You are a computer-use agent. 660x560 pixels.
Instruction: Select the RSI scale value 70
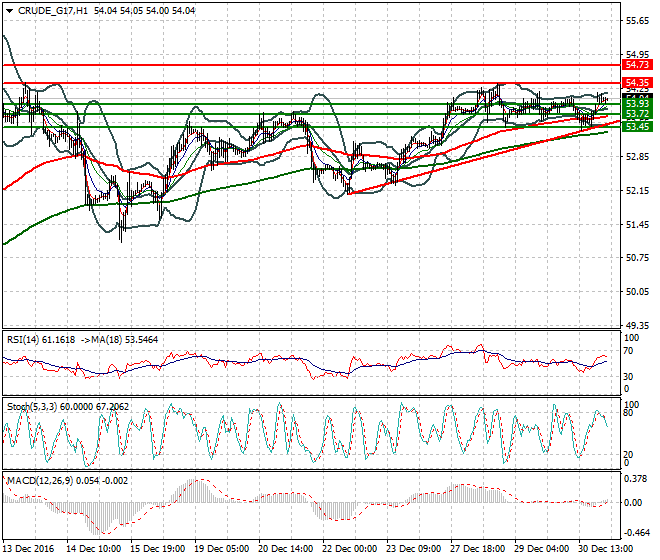tap(628, 351)
